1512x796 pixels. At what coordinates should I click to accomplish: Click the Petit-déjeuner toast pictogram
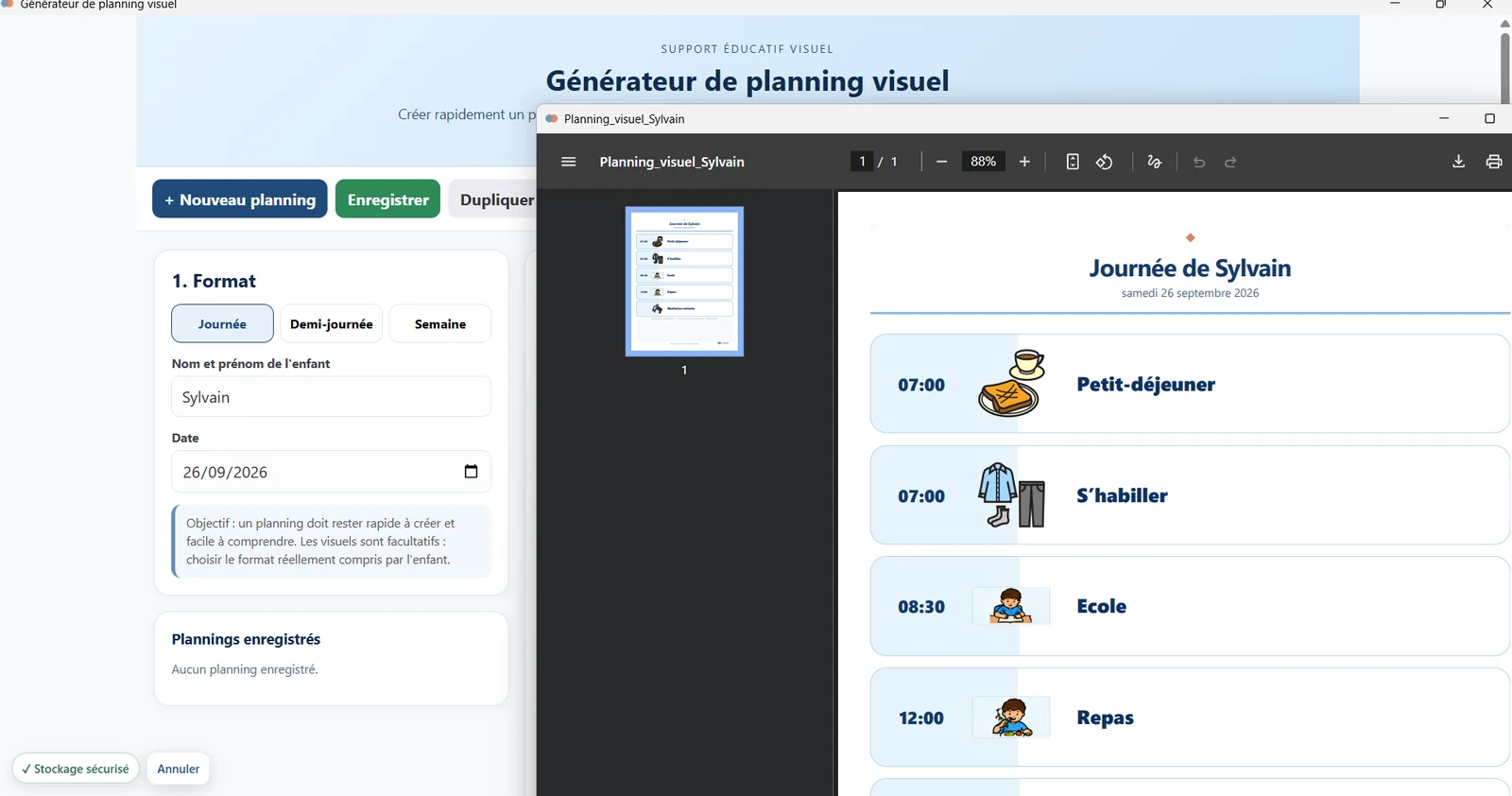1011,383
